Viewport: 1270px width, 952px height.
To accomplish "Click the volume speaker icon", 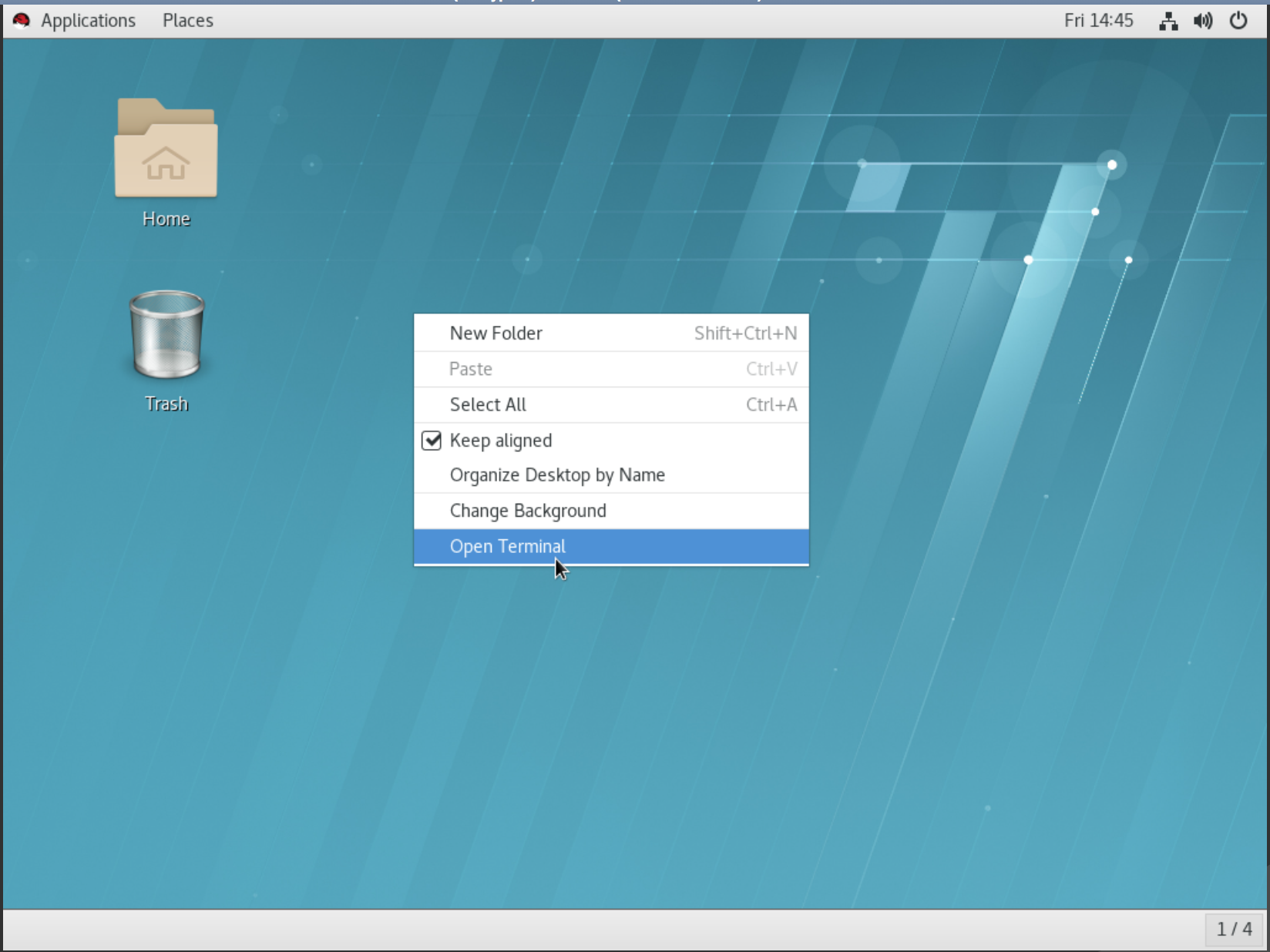I will pyautogui.click(x=1202, y=21).
